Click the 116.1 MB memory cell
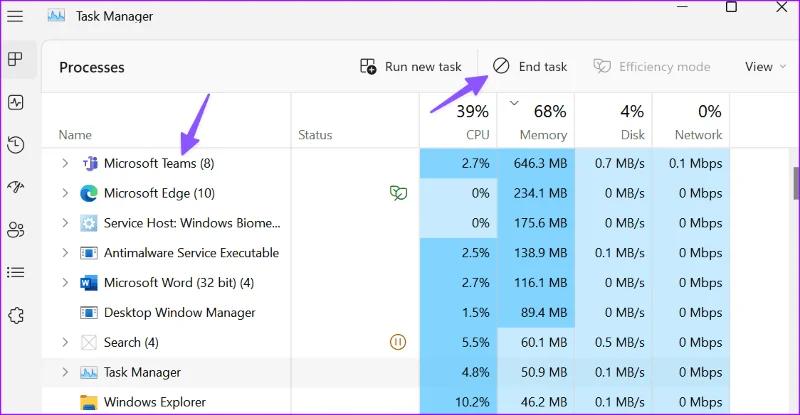The image size is (800, 415). click(536, 283)
